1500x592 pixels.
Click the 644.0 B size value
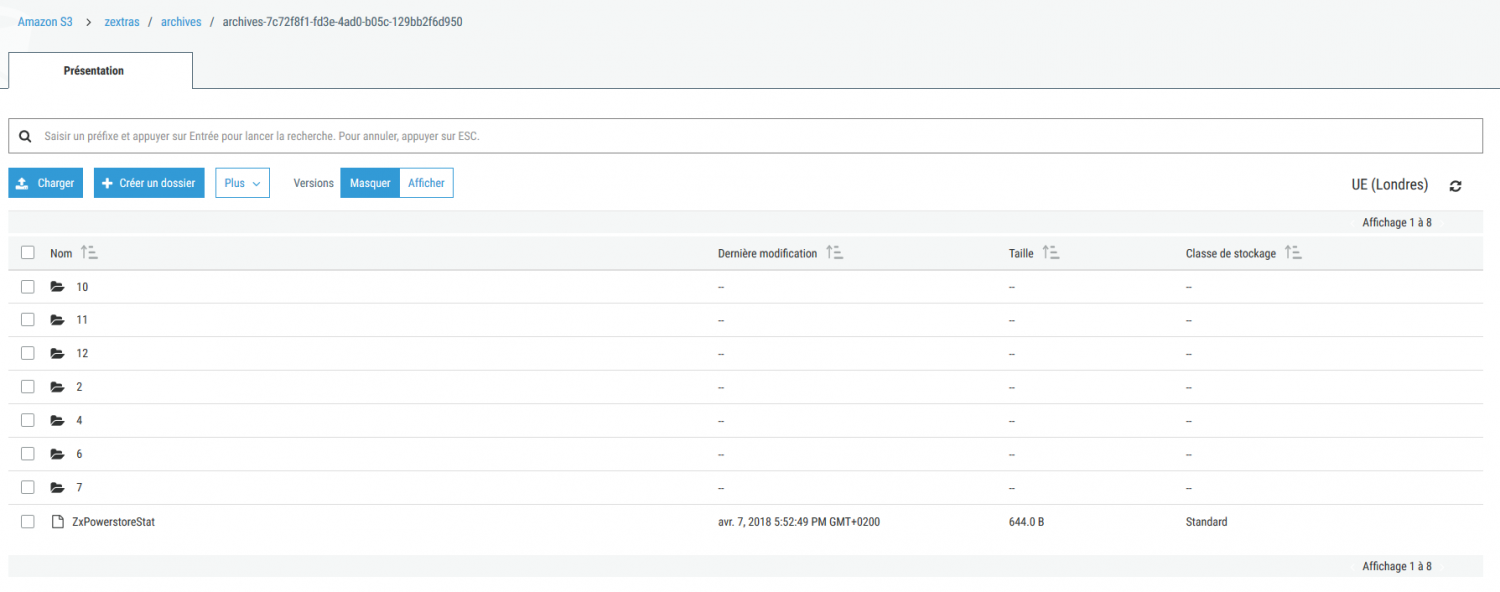[1027, 522]
